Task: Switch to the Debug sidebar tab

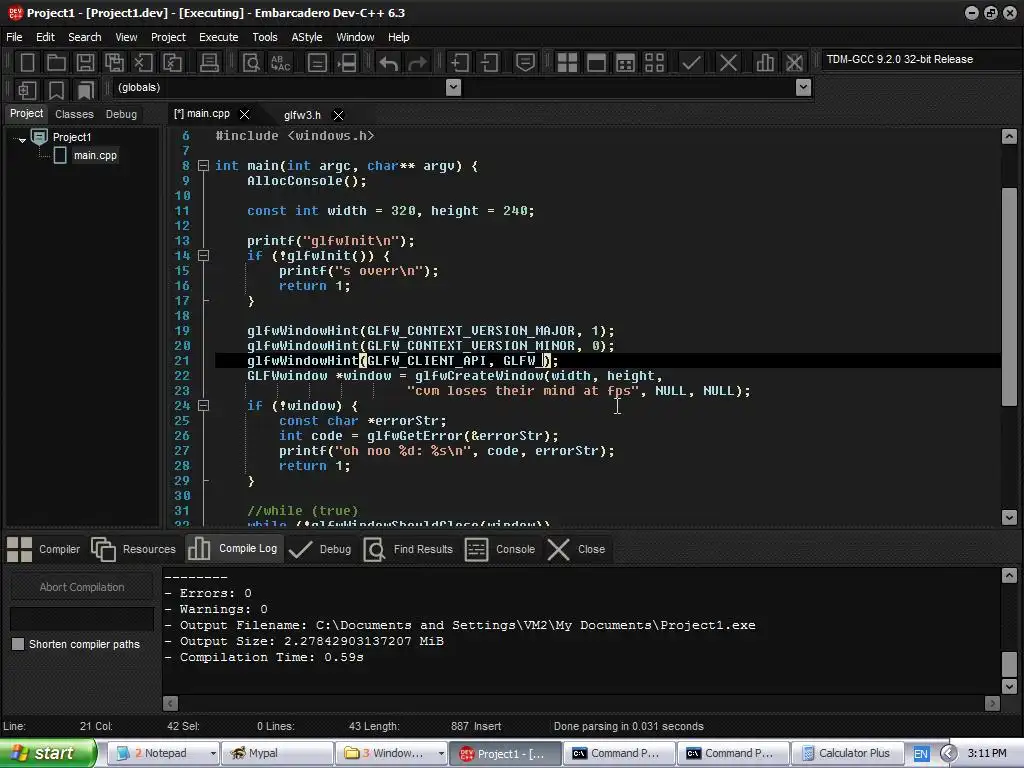Action: (121, 114)
